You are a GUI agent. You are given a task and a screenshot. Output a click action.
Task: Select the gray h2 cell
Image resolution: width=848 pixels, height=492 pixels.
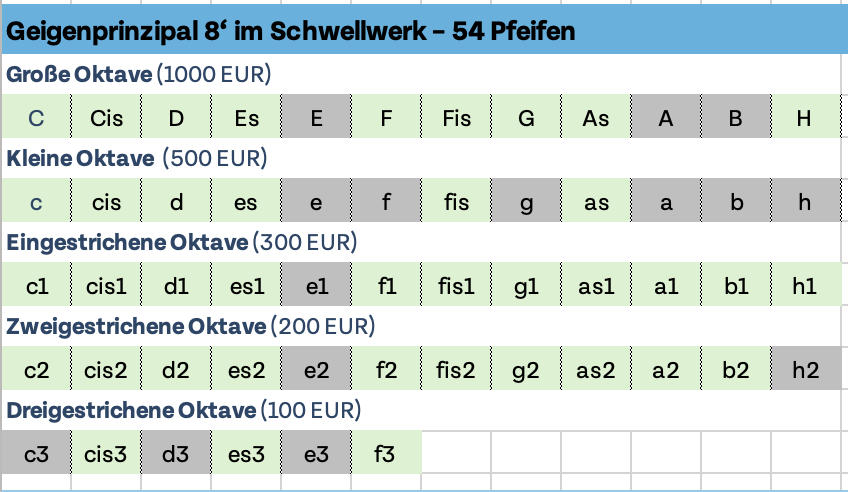[x=804, y=370]
